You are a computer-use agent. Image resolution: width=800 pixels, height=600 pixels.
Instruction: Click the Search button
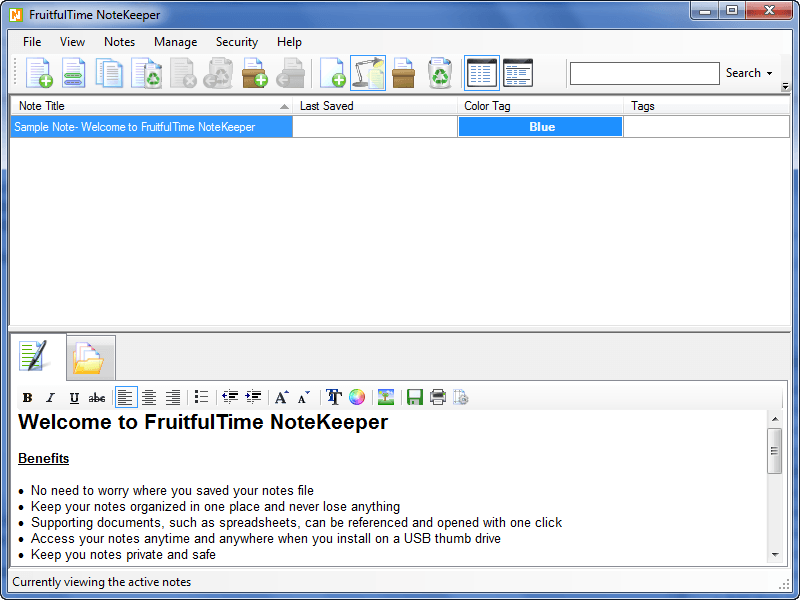point(743,73)
